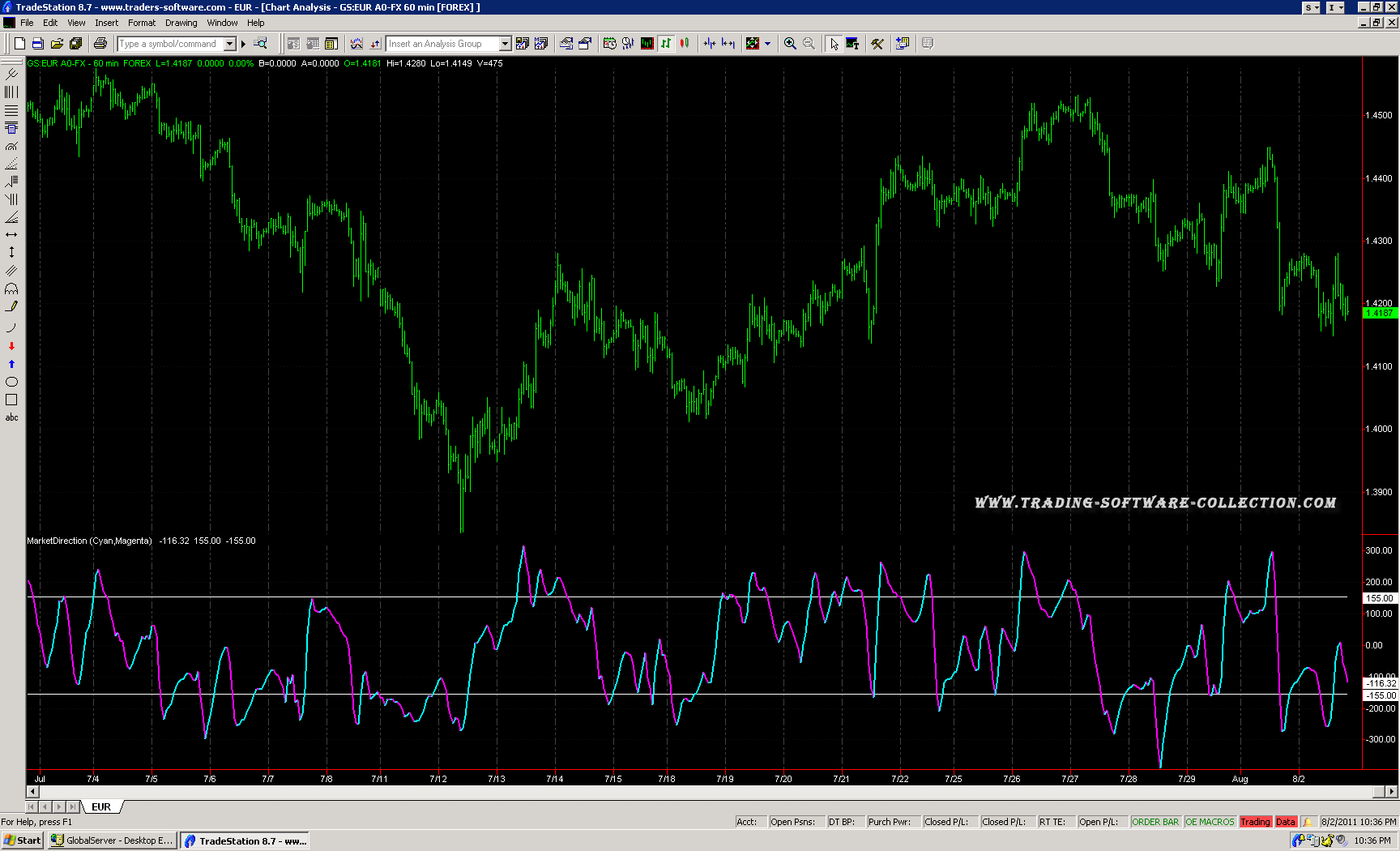1400x851 pixels.
Task: Click the Print icon in toolbar
Action: [100, 44]
